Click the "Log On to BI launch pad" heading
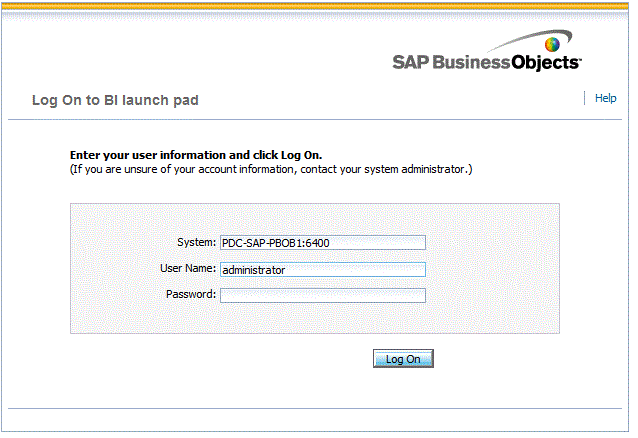 [115, 100]
